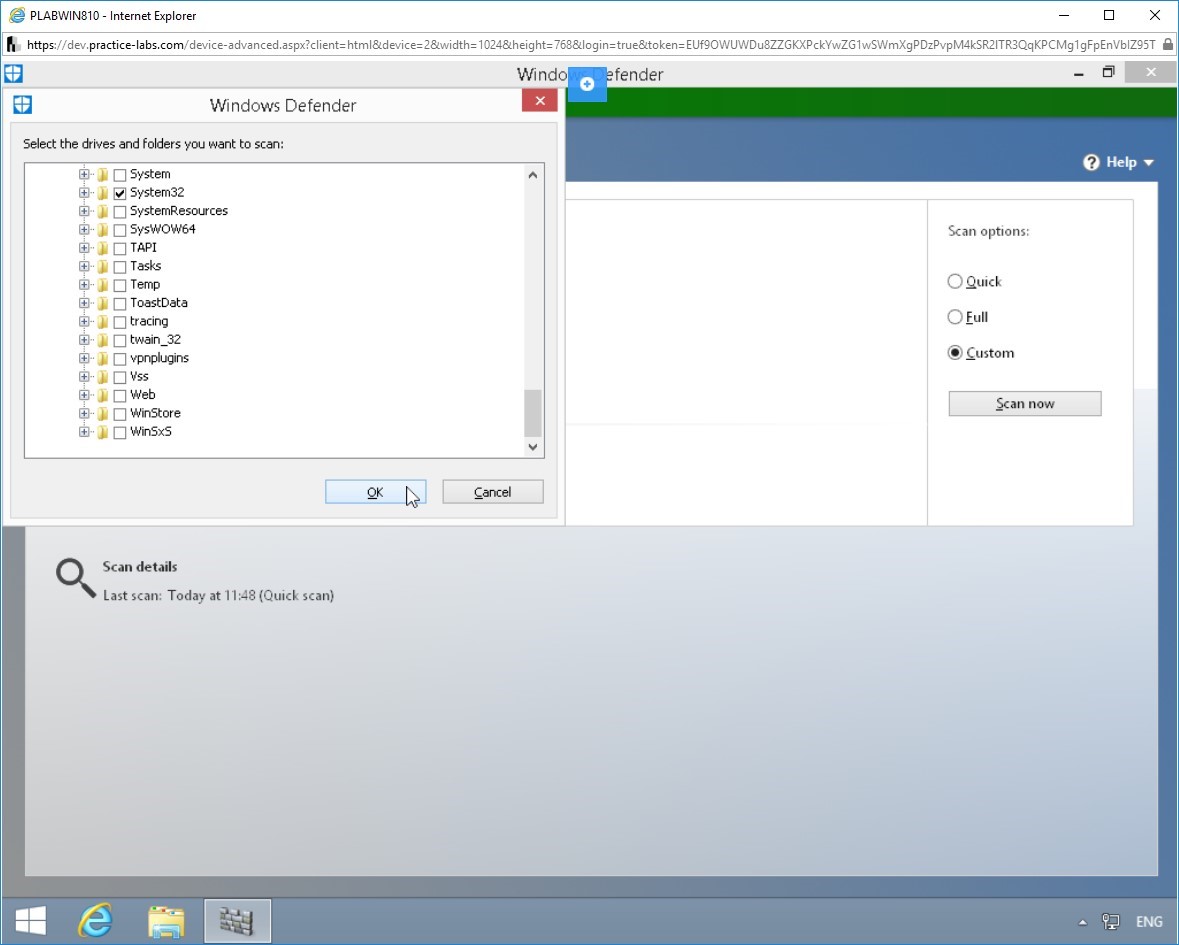Restore down the Windows Defender main window
The height and width of the screenshot is (945, 1179).
(1108, 73)
